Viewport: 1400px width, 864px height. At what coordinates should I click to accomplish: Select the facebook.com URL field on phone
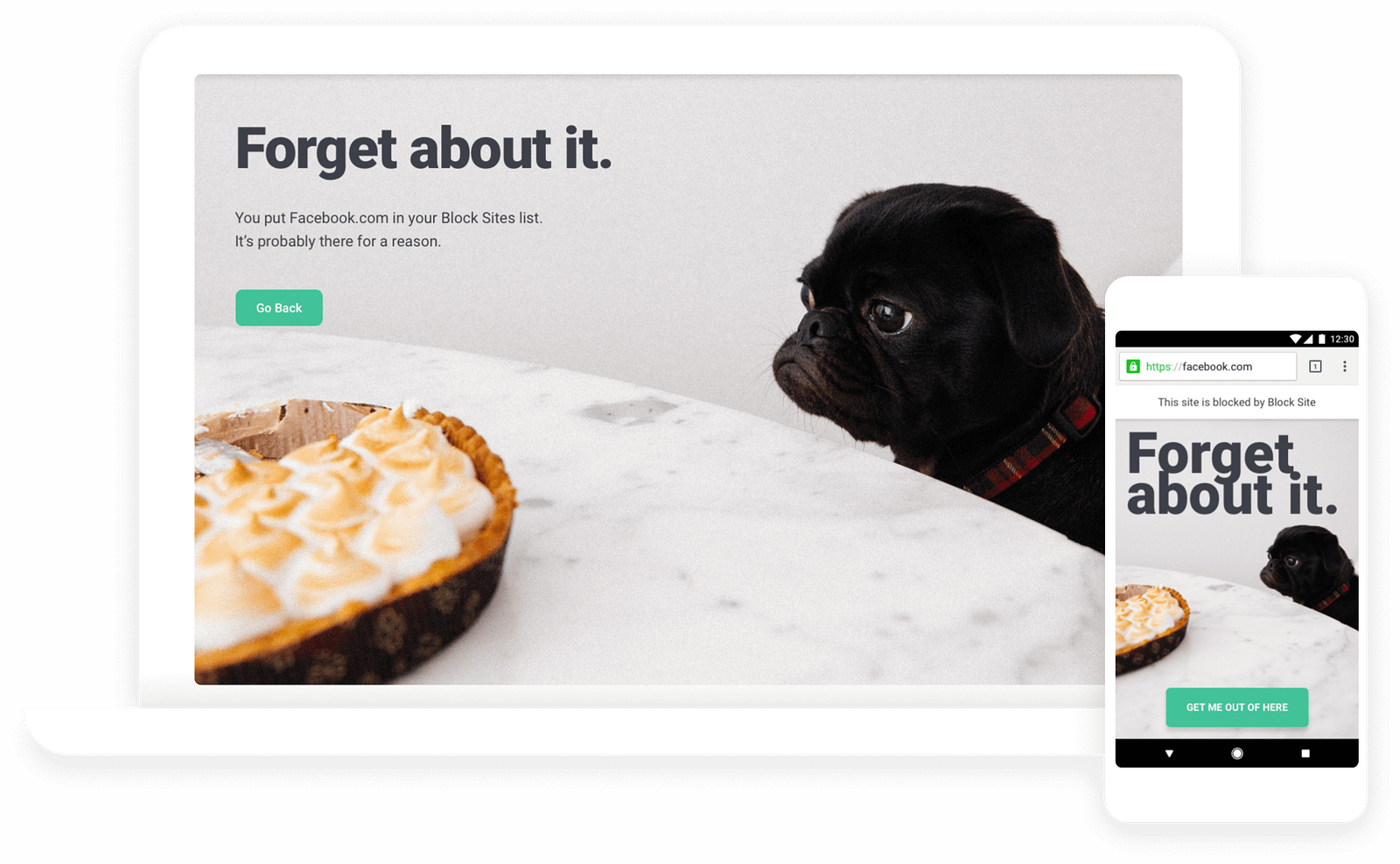1207,367
